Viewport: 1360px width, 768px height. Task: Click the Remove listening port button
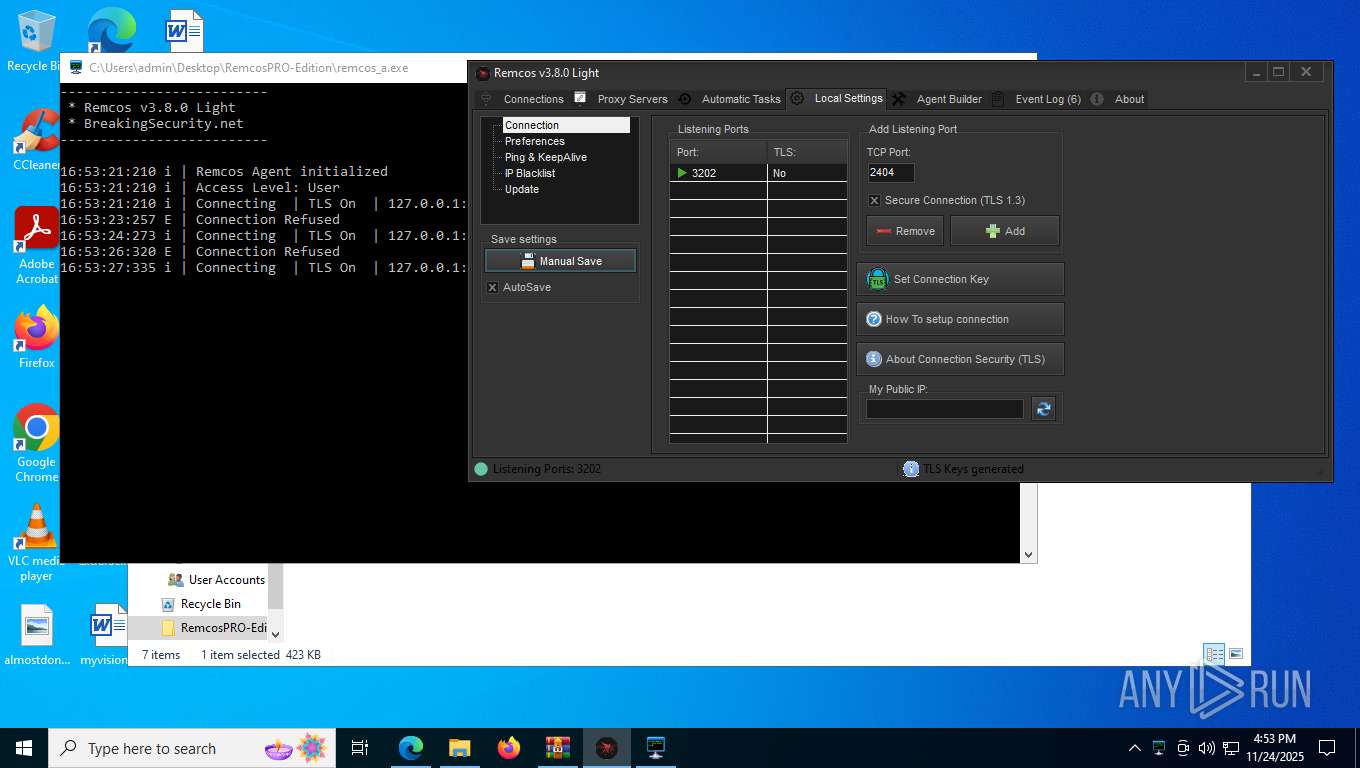(905, 231)
